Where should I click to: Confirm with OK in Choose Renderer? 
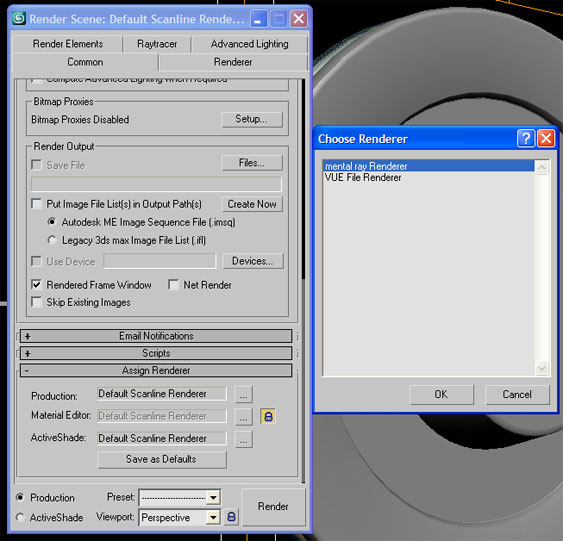click(x=441, y=395)
